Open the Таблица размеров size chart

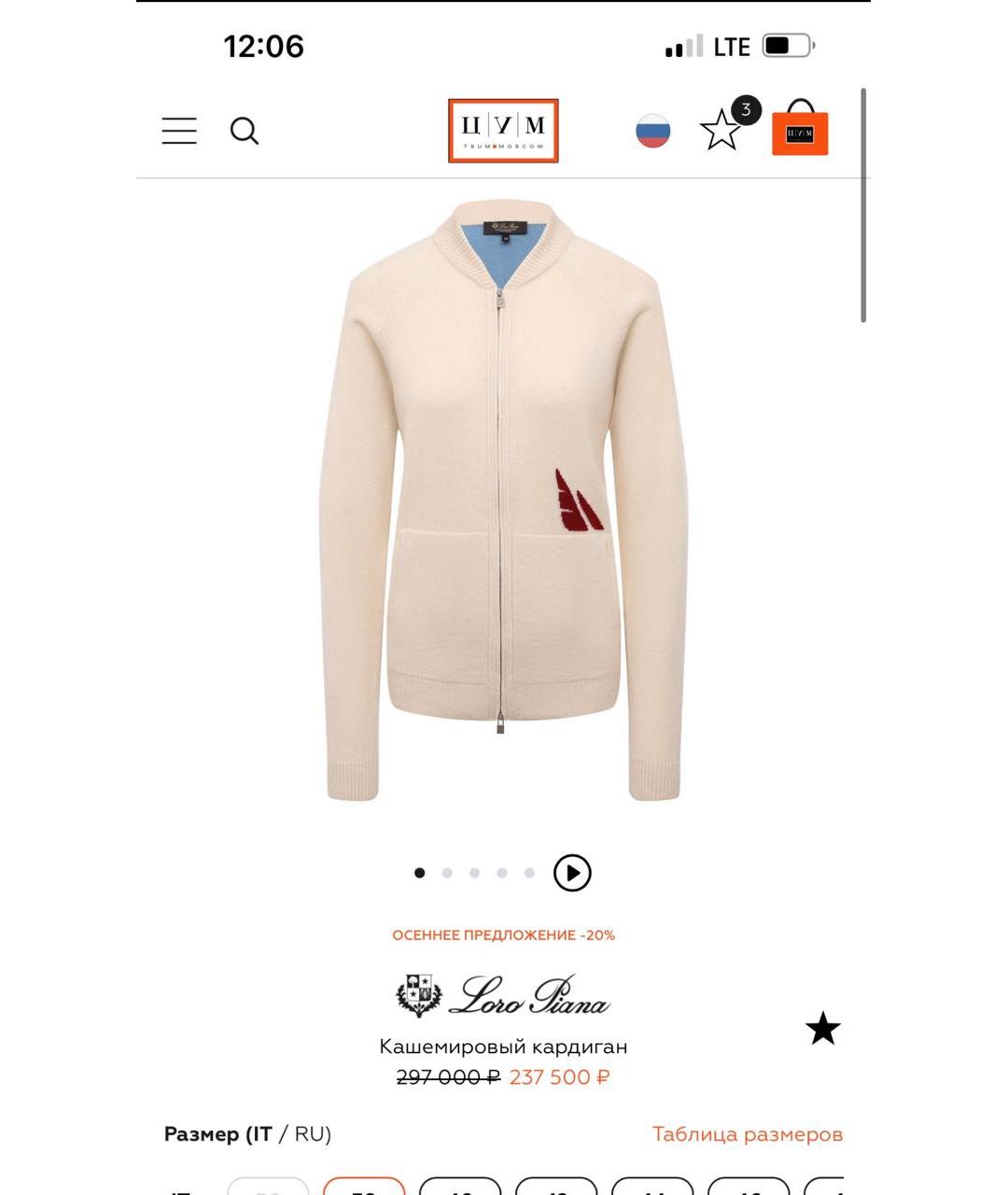click(748, 1134)
